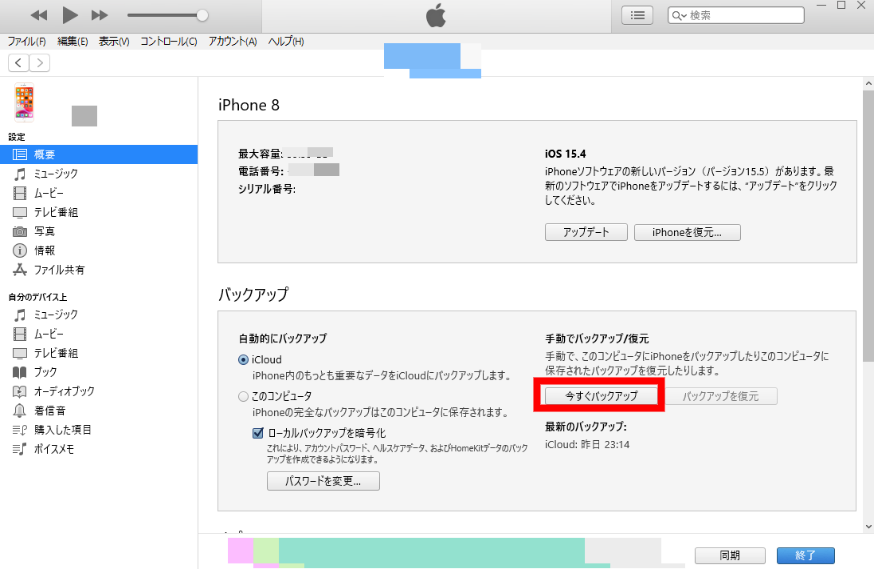Click the Apple logo in header
Image resolution: width=874 pixels, height=569 pixels.
click(x=436, y=15)
